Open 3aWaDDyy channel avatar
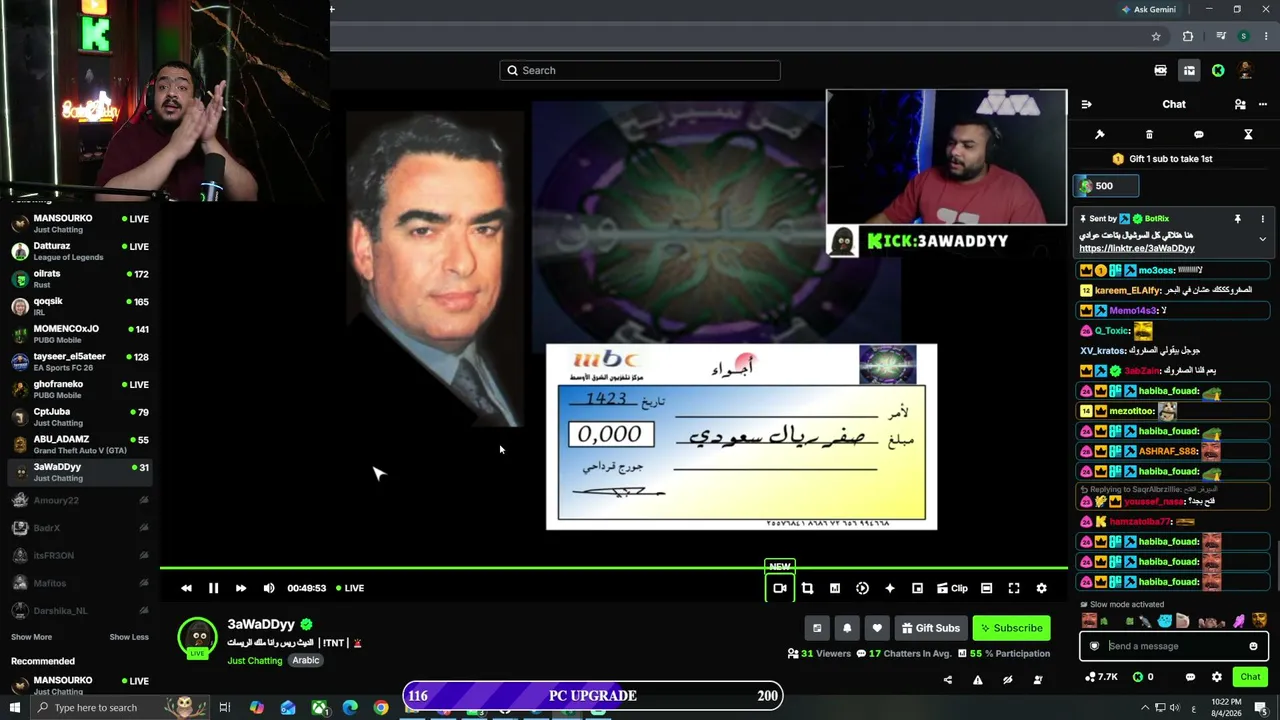 coord(197,637)
